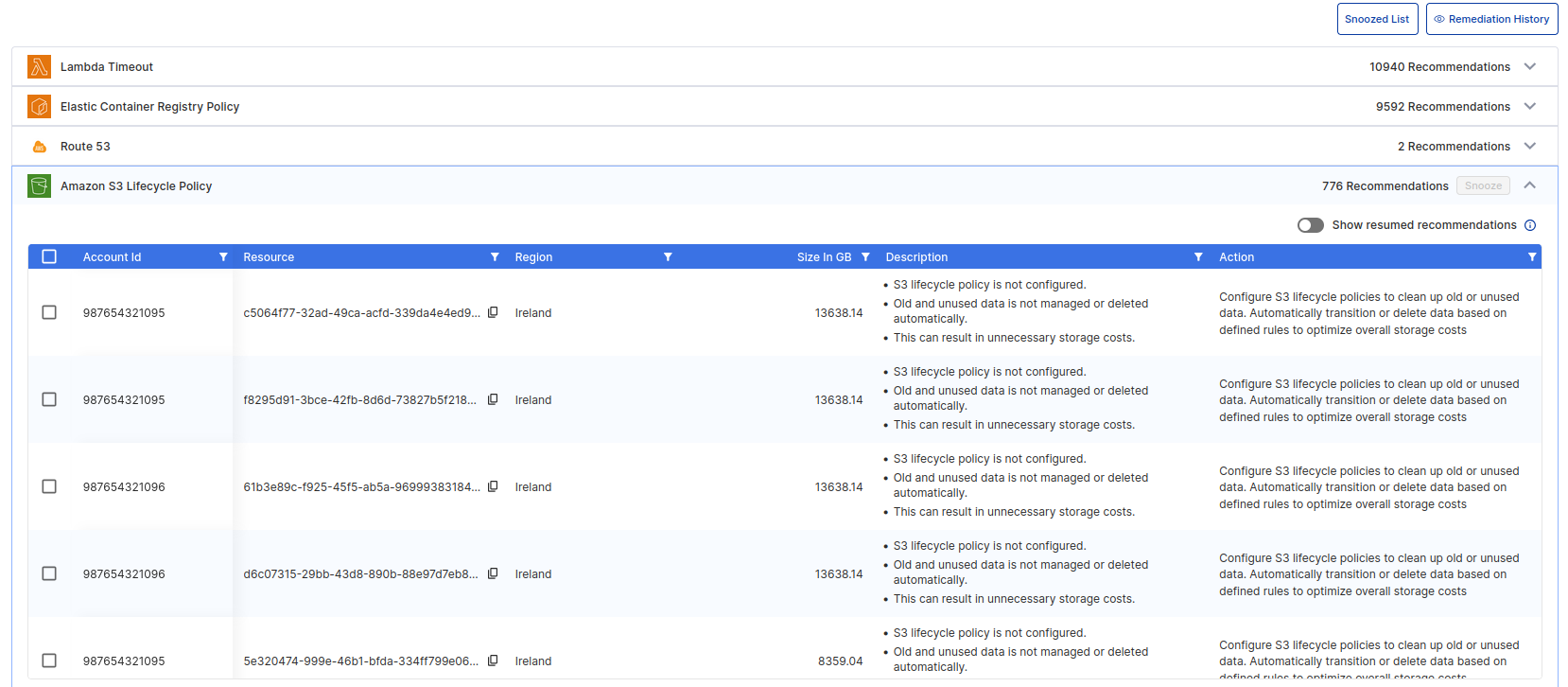The height and width of the screenshot is (687, 1568).
Task: Tick checkbox for resource d6c07315 row
Action: (x=49, y=574)
